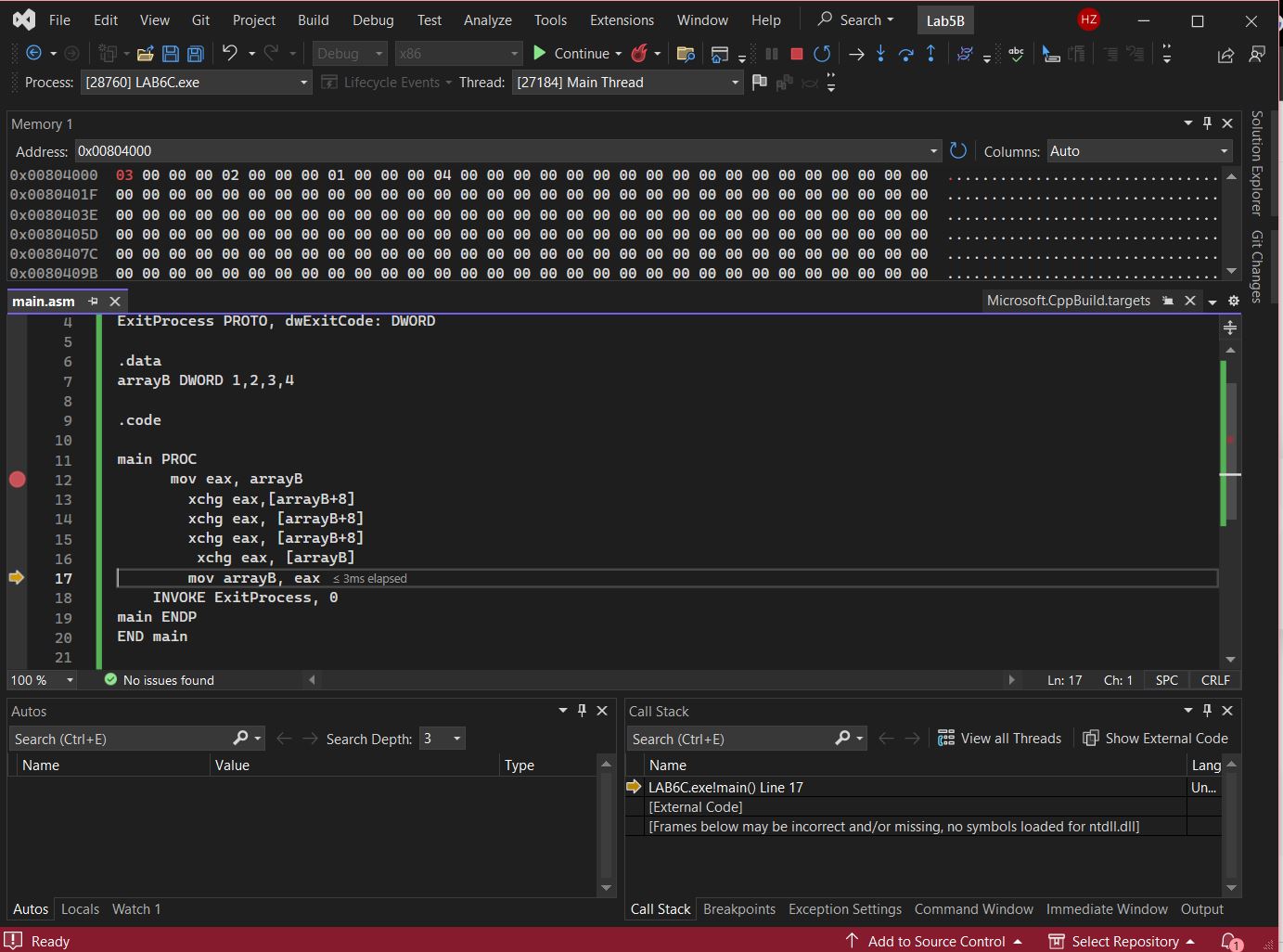Switch to the Breakpoints tab

pyautogui.click(x=738, y=909)
